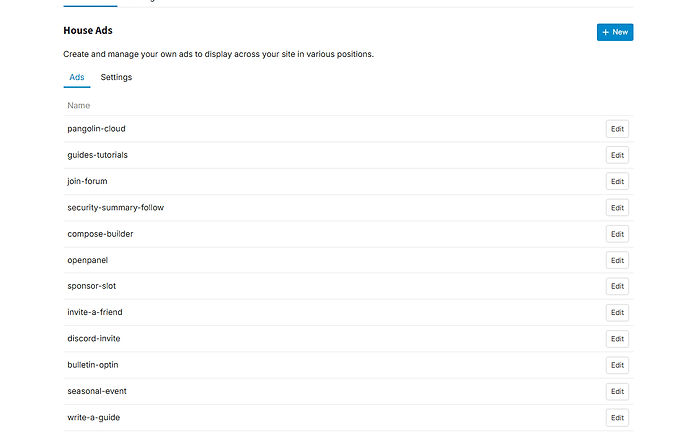Edit the bulletin-optin ad

point(617,365)
